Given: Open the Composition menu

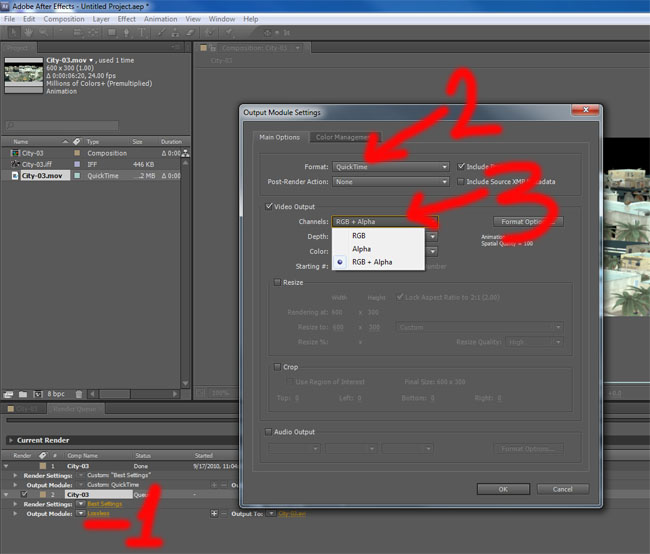Looking at the screenshot, I should [64, 19].
